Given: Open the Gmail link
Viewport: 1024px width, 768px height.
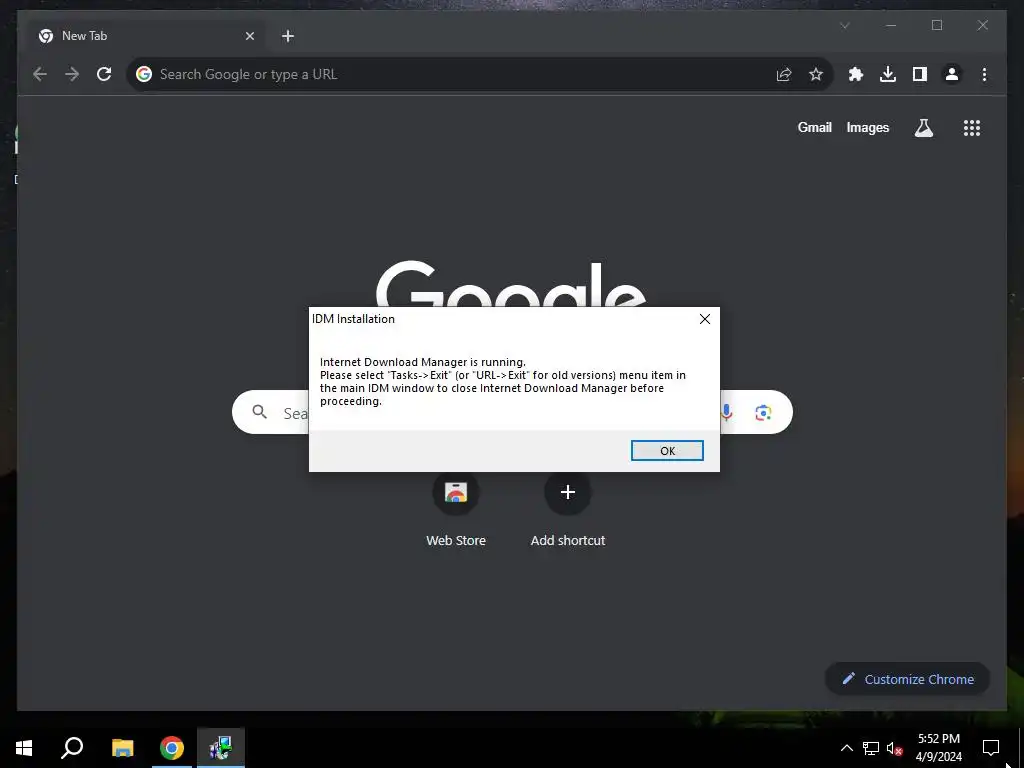Looking at the screenshot, I should click(814, 127).
